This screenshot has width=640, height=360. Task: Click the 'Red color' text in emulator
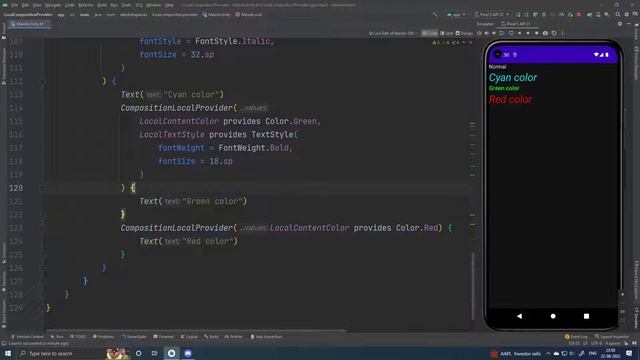point(510,100)
